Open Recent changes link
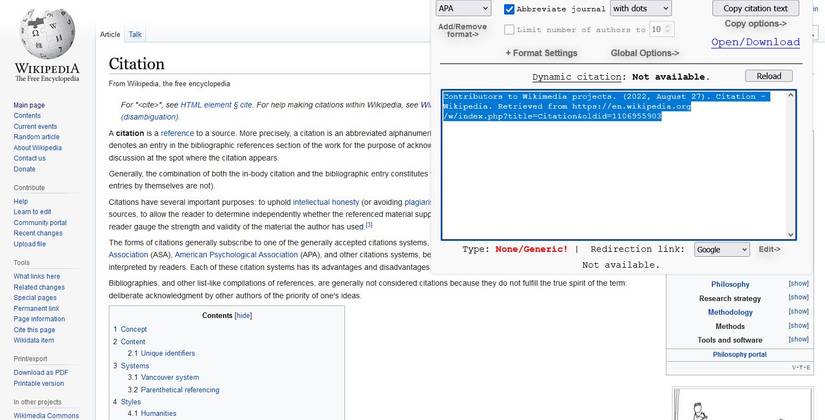Viewport: 825px width, 420px height. [x=38, y=233]
